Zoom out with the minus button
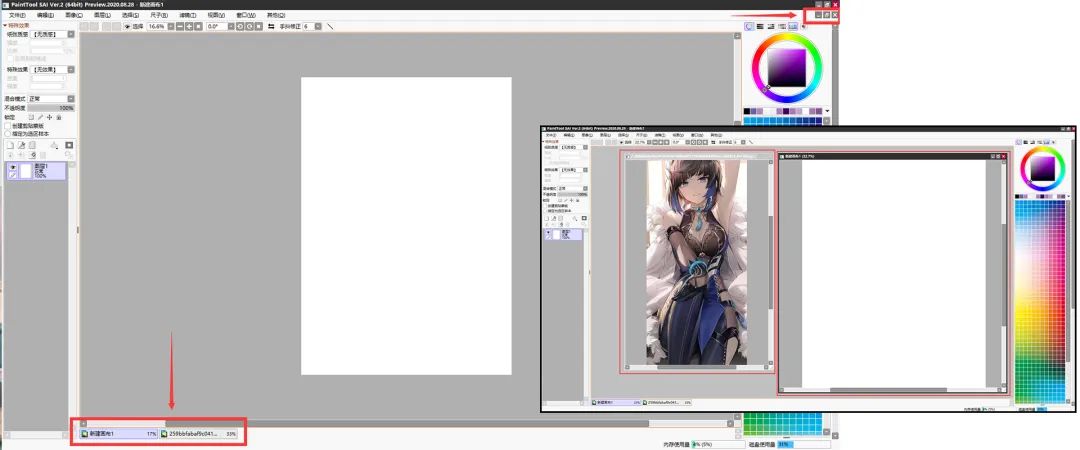The image size is (1080, 450). click(180, 26)
